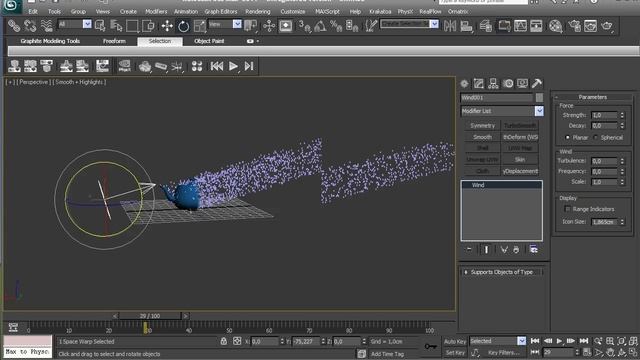Collapse the Parameters rollout
Screen dimensions: 640x360
(593, 97)
